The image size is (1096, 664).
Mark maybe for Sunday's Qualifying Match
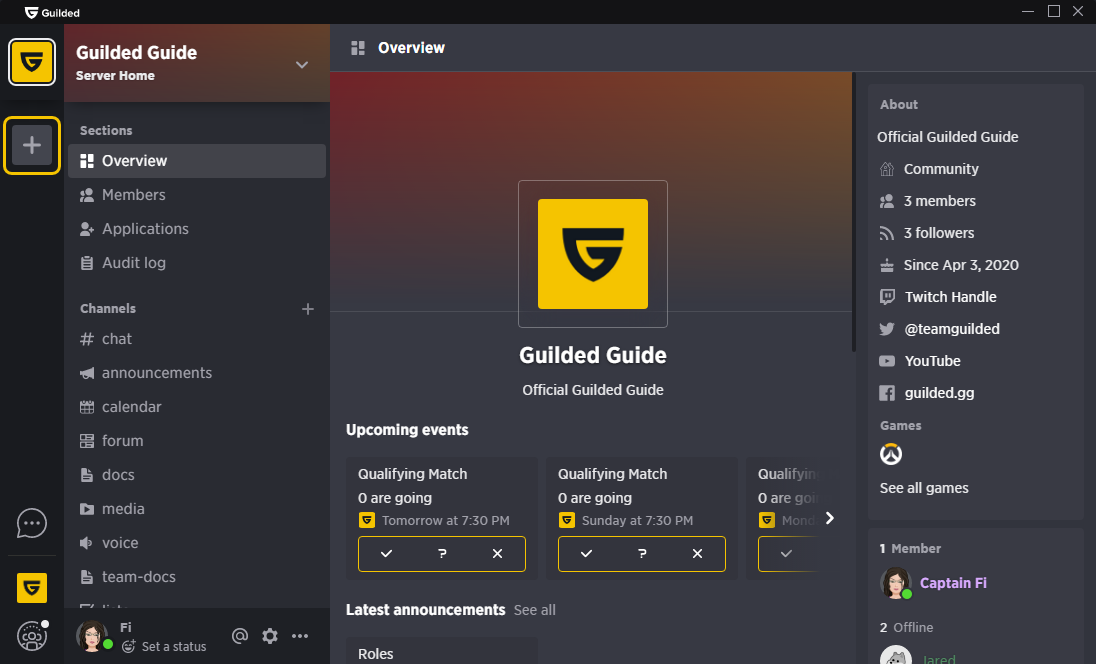(x=642, y=554)
